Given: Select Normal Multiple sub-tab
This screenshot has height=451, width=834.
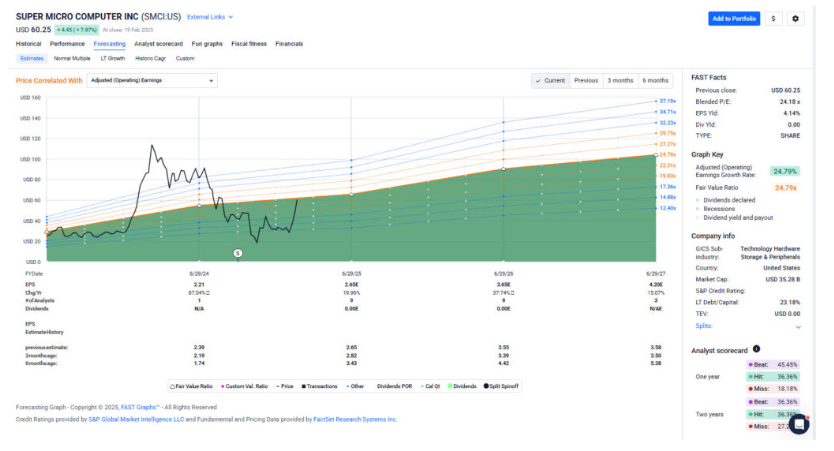Looking at the screenshot, I should [72, 59].
